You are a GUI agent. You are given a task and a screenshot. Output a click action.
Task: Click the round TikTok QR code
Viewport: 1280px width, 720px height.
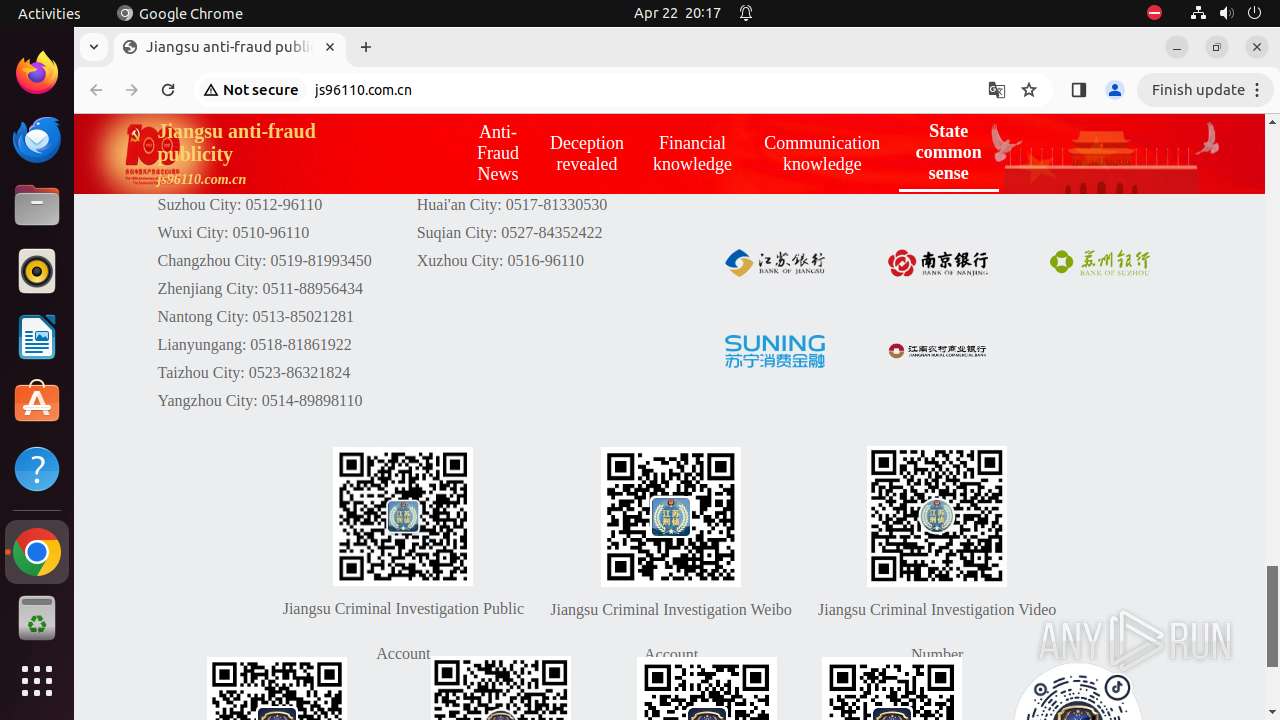tap(1078, 693)
